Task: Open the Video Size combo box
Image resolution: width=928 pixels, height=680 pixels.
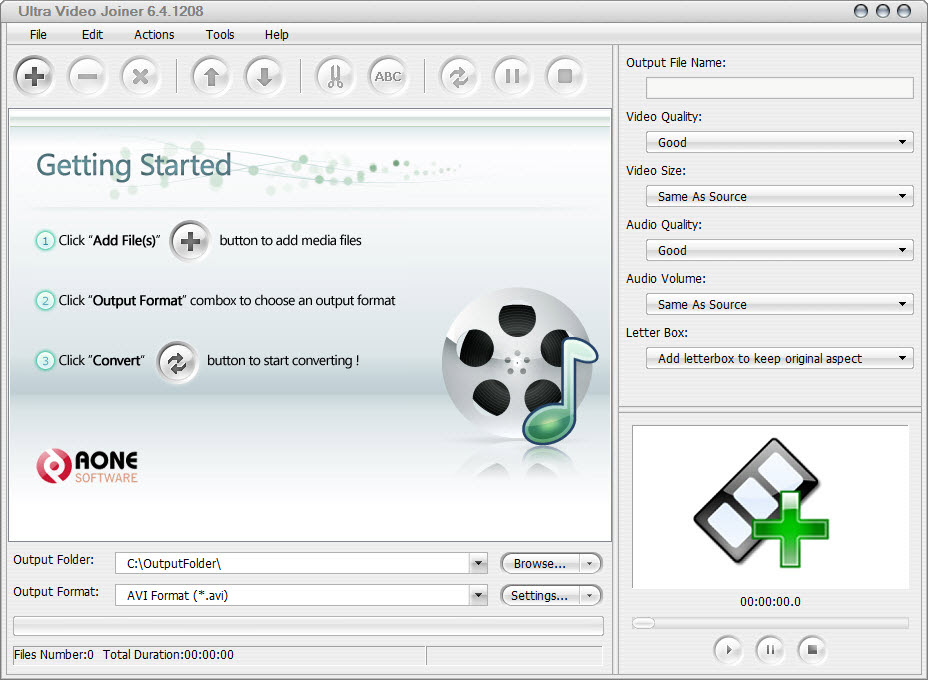Action: click(779, 196)
